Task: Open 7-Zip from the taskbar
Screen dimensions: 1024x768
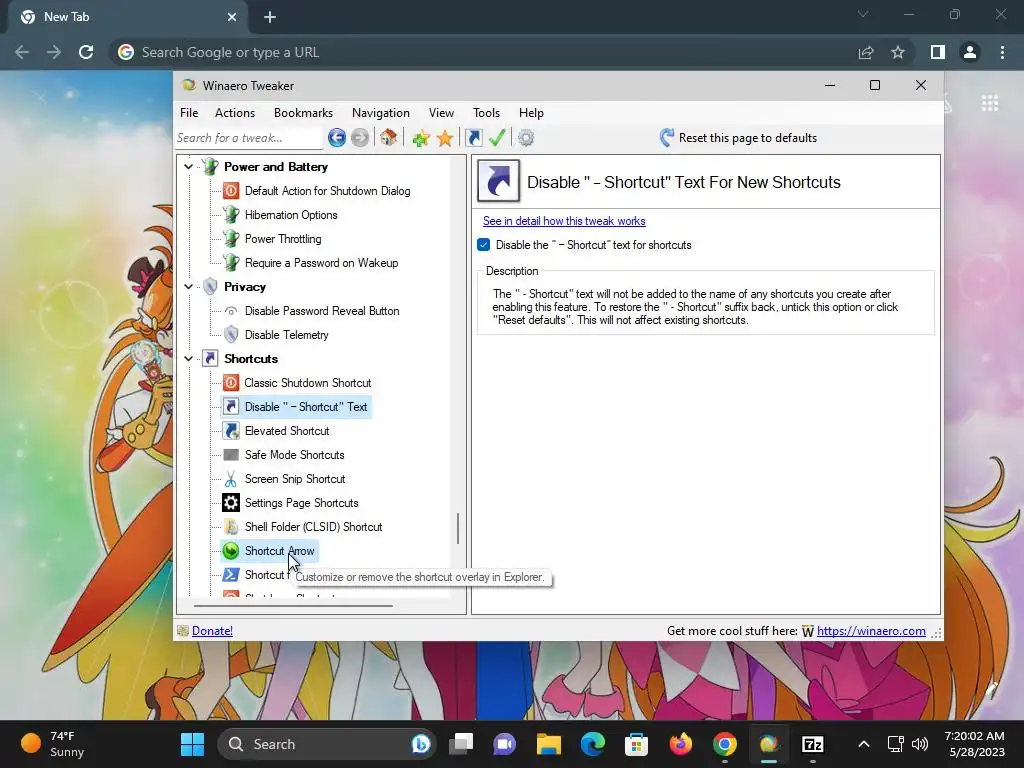Action: (812, 744)
